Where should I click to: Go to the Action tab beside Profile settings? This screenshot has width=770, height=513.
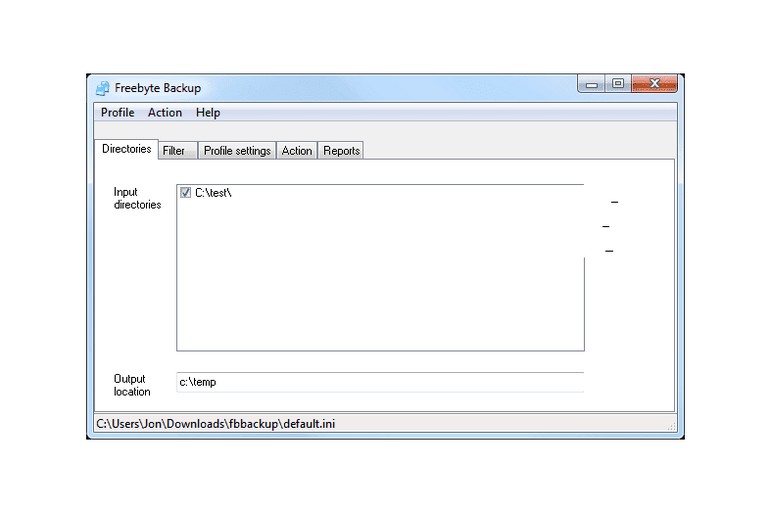pyautogui.click(x=297, y=150)
